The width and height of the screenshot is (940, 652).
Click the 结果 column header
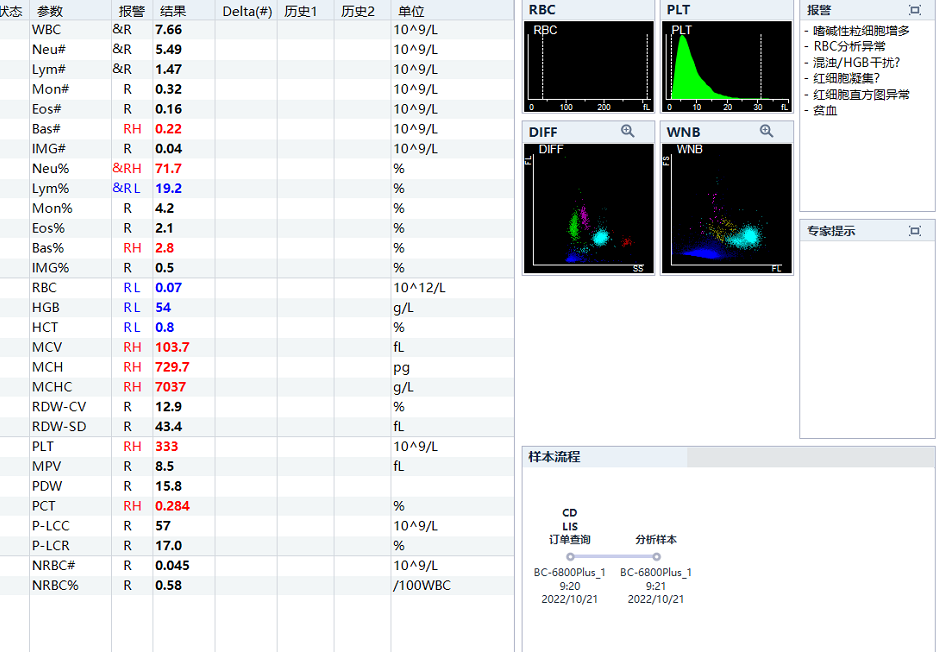coord(173,11)
